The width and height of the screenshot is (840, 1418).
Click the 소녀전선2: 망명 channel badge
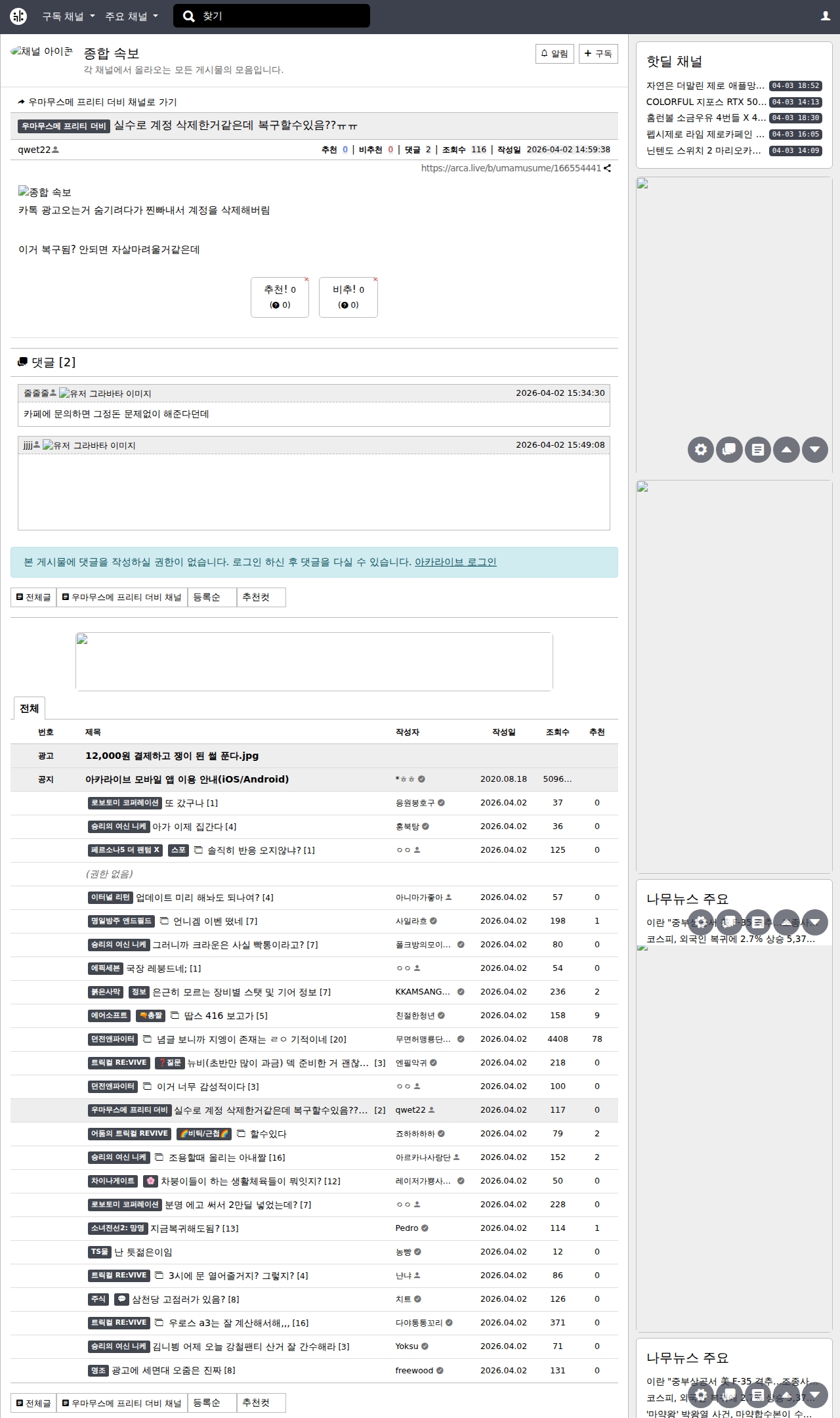[x=118, y=1228]
